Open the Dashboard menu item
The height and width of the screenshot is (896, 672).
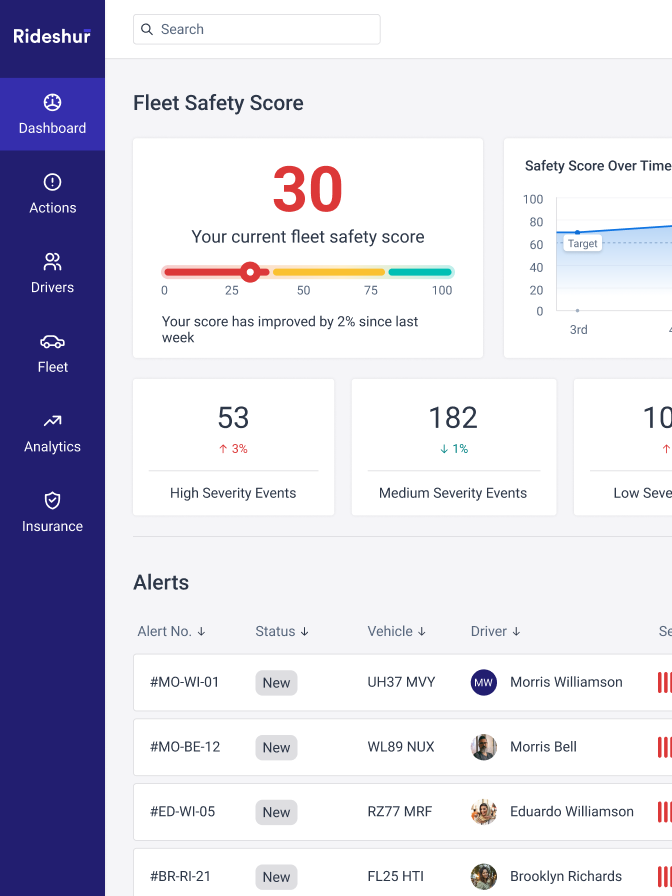53,114
